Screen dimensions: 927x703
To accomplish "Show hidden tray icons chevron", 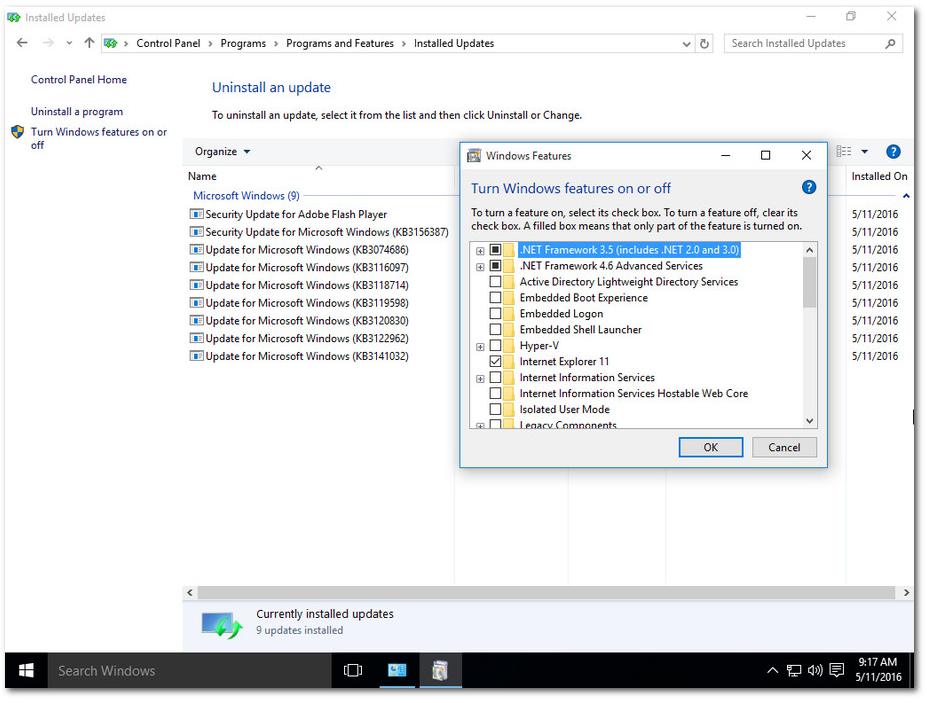I will (772, 670).
